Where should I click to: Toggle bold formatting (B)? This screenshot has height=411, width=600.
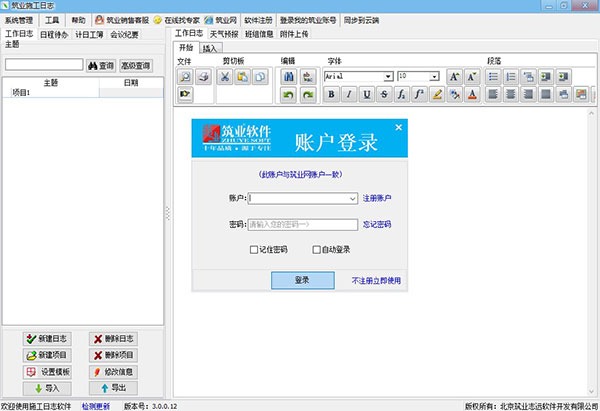[x=331, y=94]
